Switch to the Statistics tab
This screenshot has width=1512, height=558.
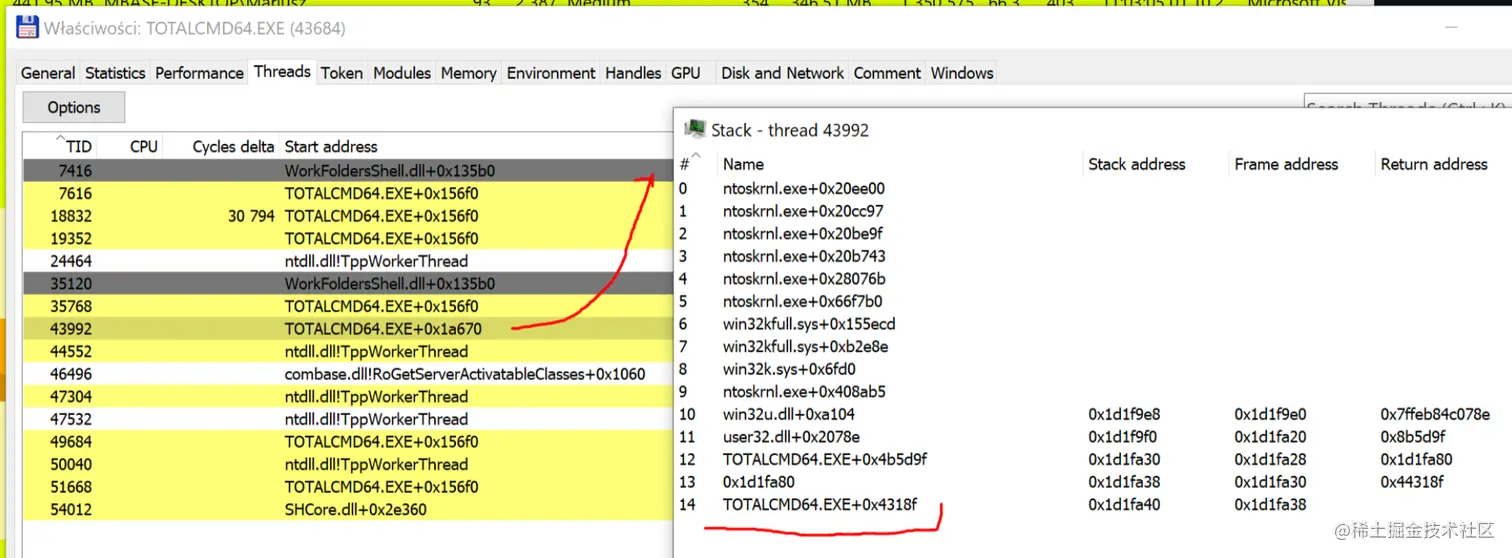point(115,73)
